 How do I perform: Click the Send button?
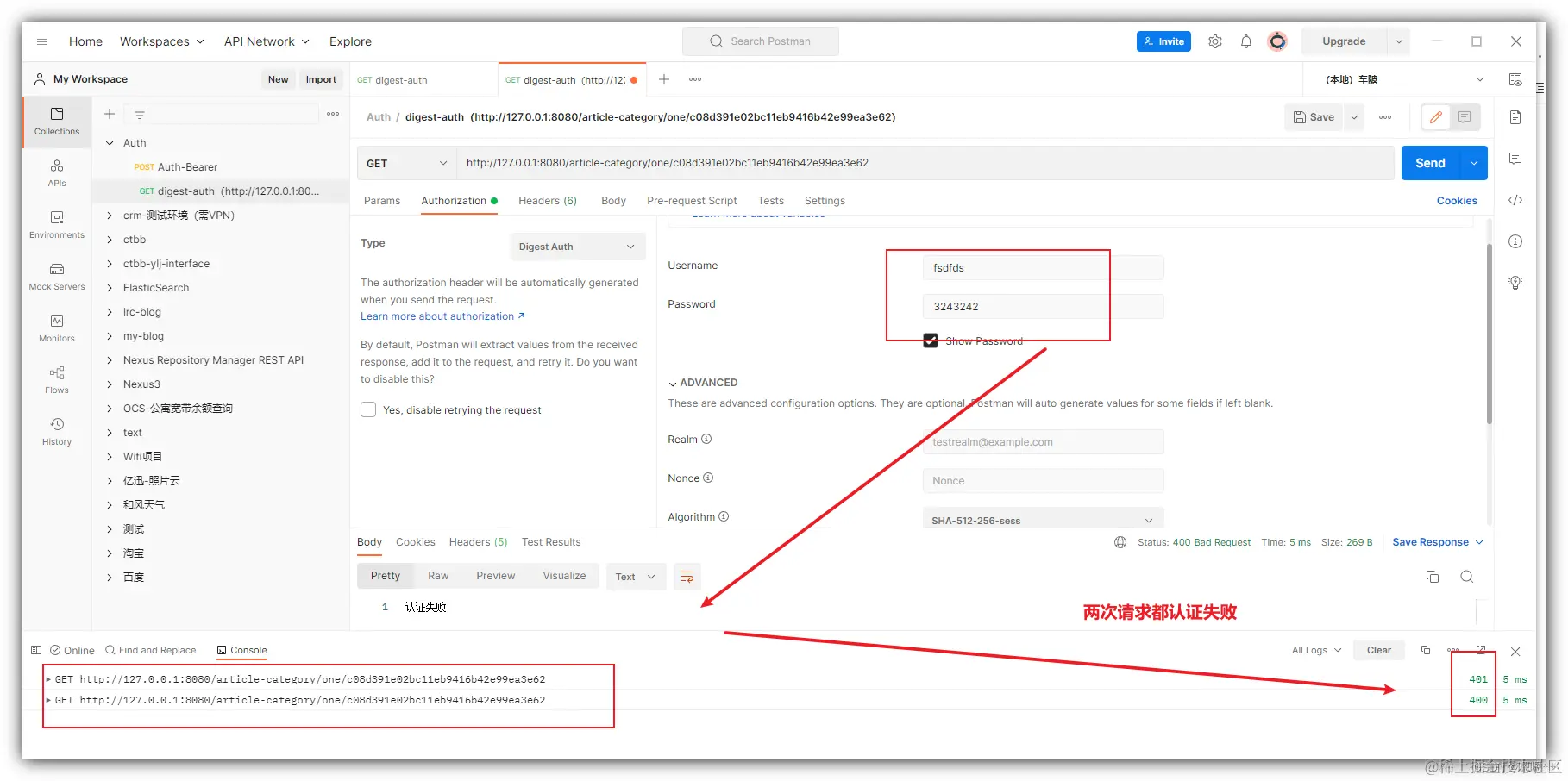(x=1430, y=163)
